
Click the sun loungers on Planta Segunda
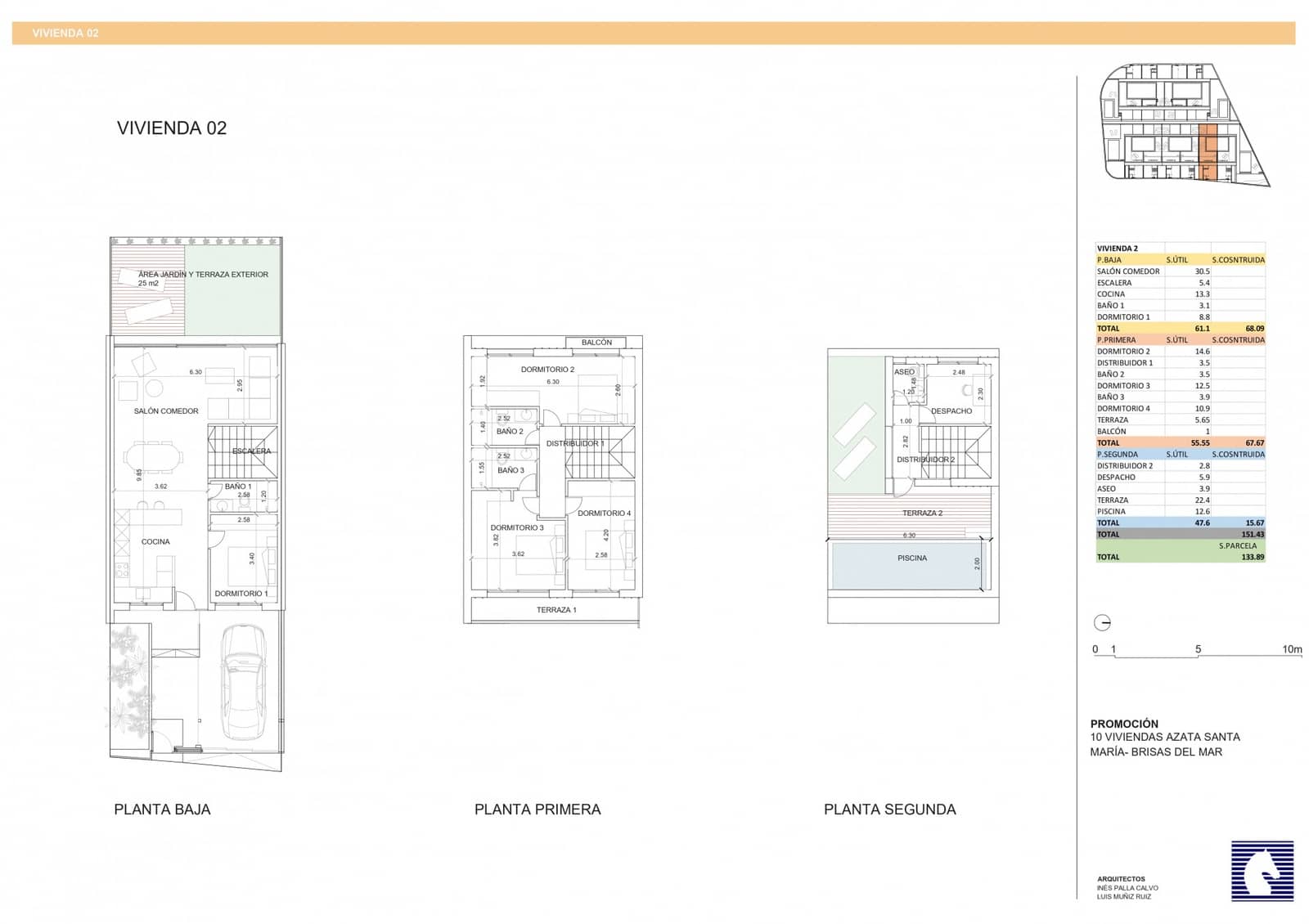click(854, 441)
